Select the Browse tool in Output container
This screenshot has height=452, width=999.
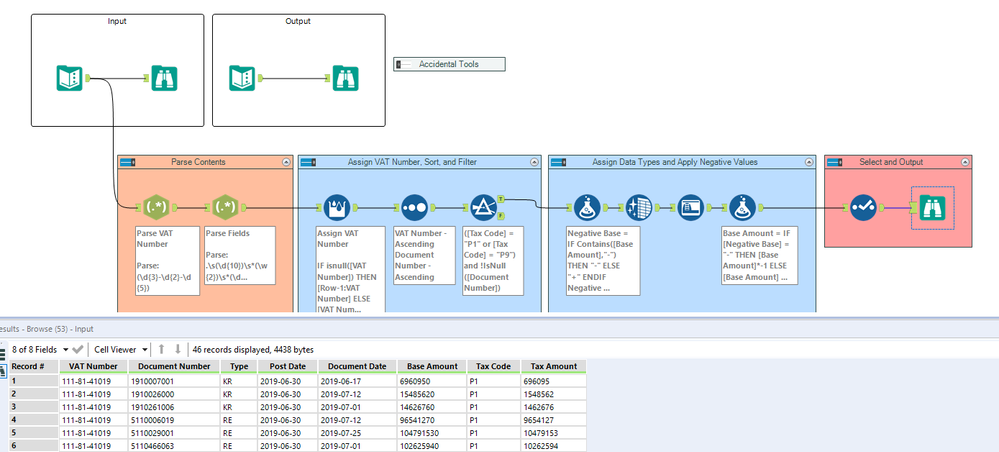[345, 78]
